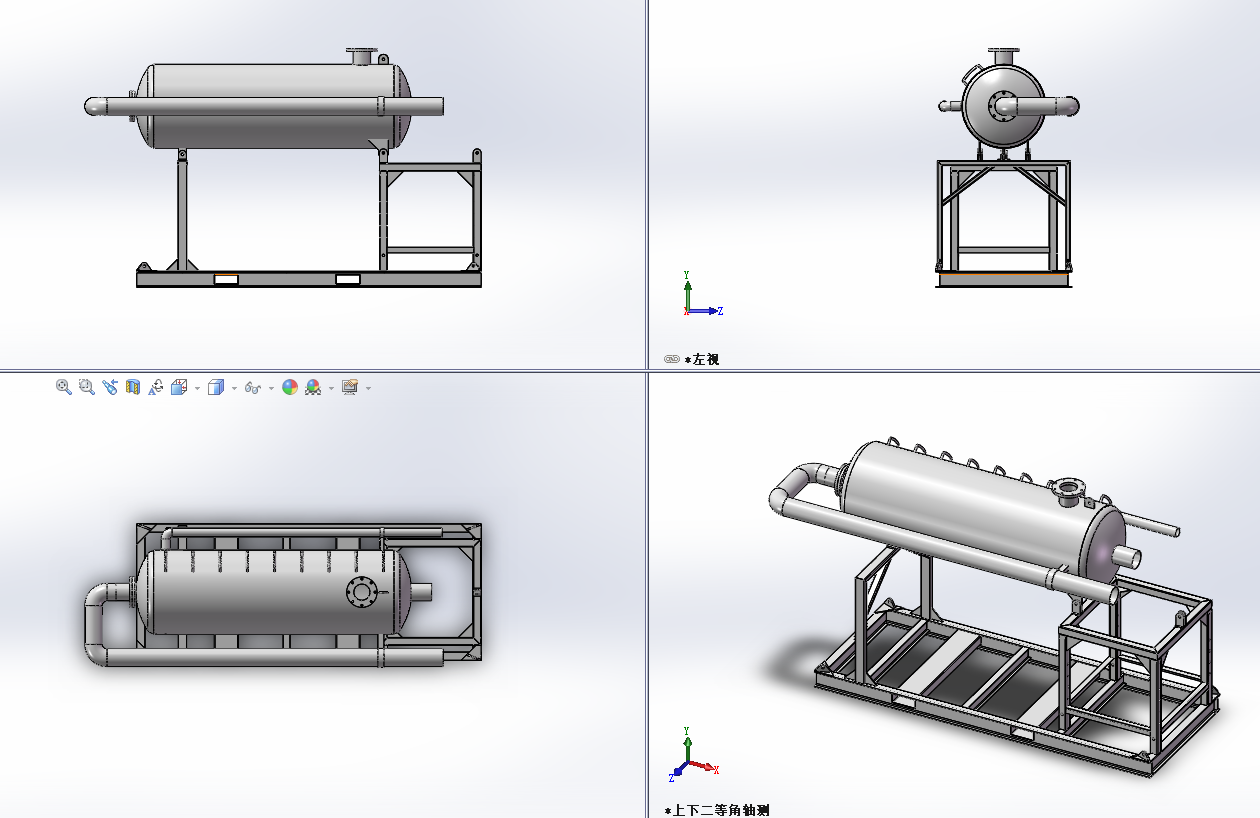Click the Edit Appearance color ball icon

[x=290, y=387]
